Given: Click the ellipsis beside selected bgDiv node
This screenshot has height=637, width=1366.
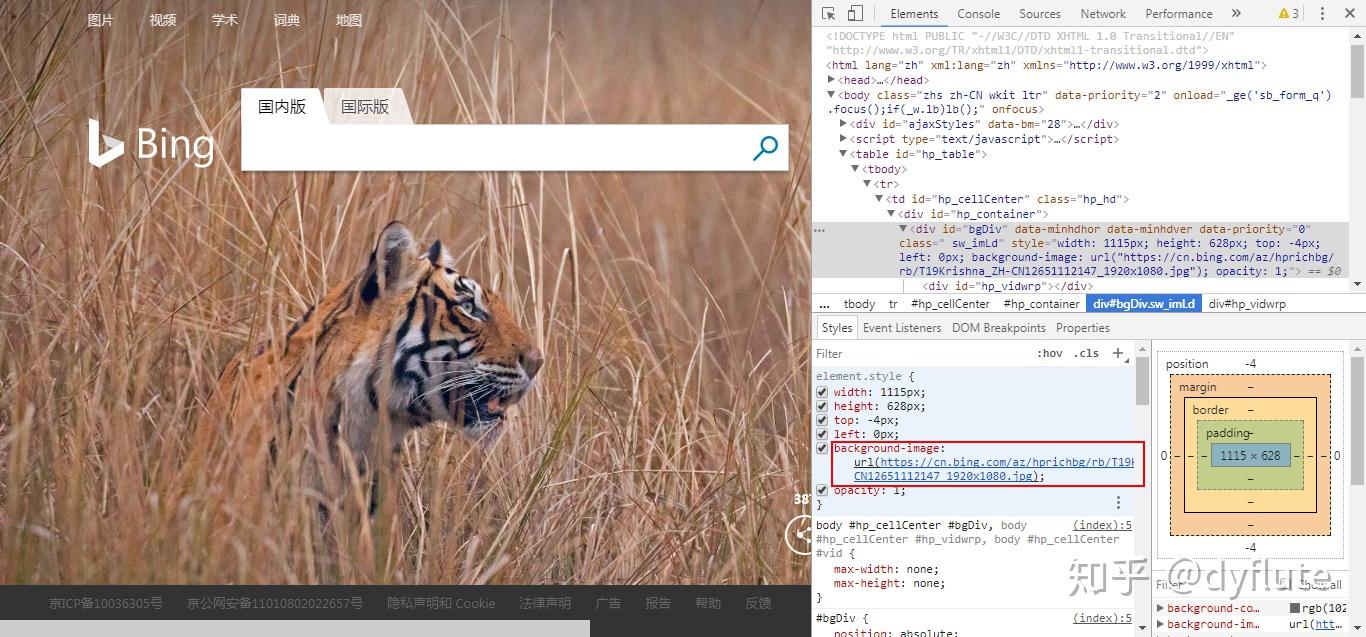Looking at the screenshot, I should pyautogui.click(x=820, y=229).
